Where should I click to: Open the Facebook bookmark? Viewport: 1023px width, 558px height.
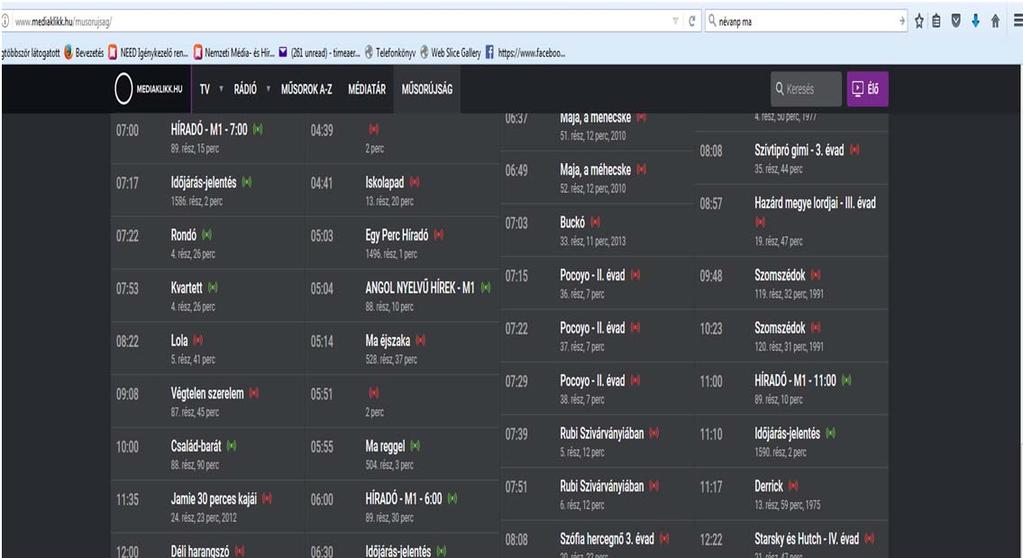[x=525, y=53]
